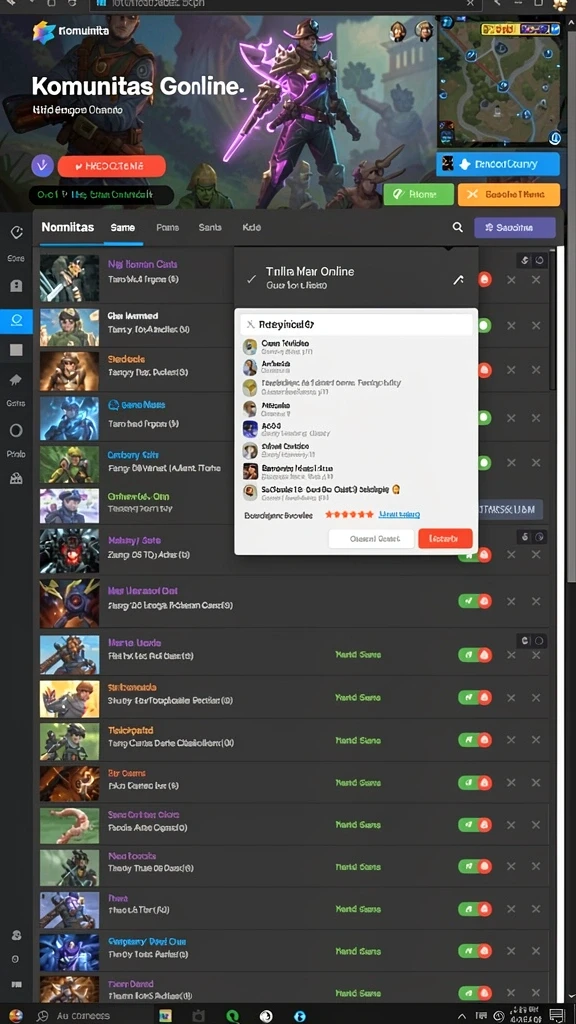Click the bottom castle-like sidebar icon
This screenshot has width=576, height=1024.
[16, 479]
